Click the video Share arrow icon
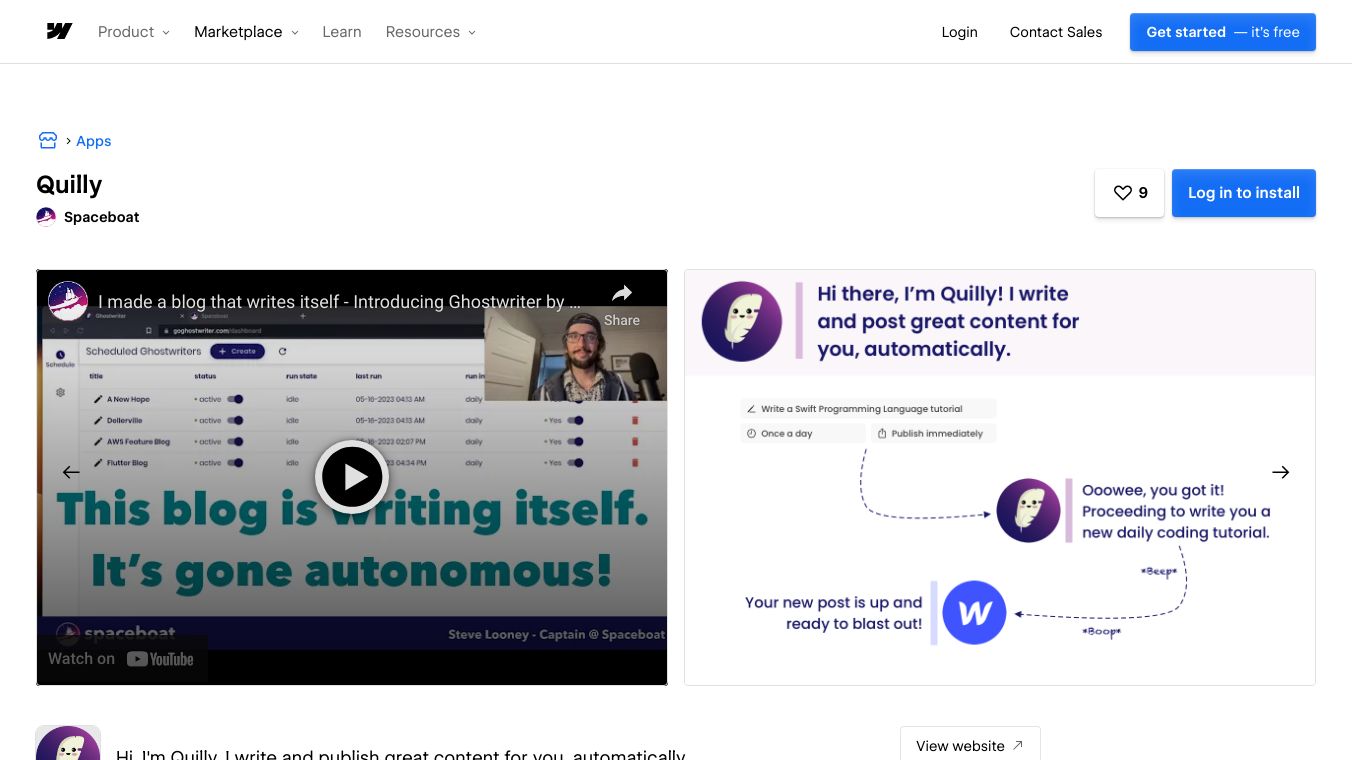The image size is (1352, 760). pyautogui.click(x=622, y=293)
